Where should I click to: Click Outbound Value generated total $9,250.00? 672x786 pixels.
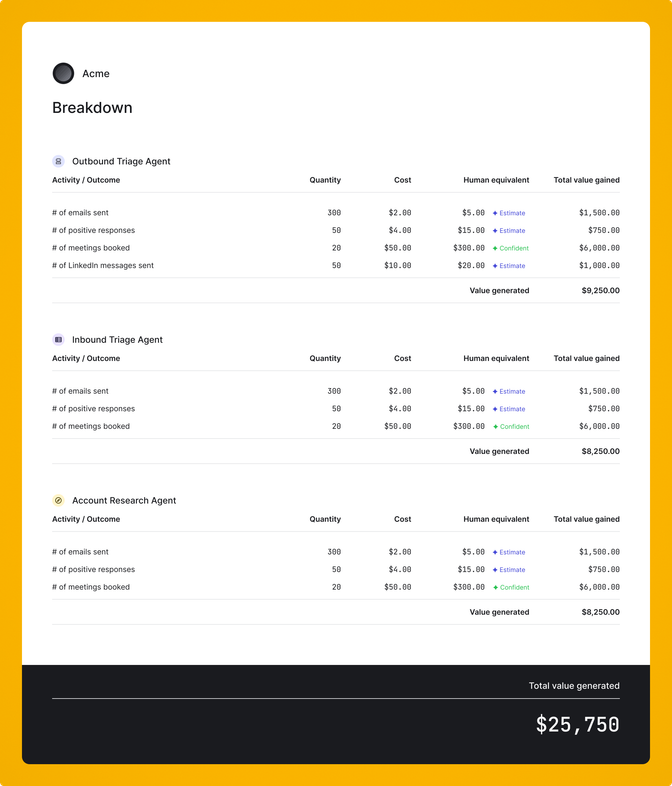[x=600, y=290]
